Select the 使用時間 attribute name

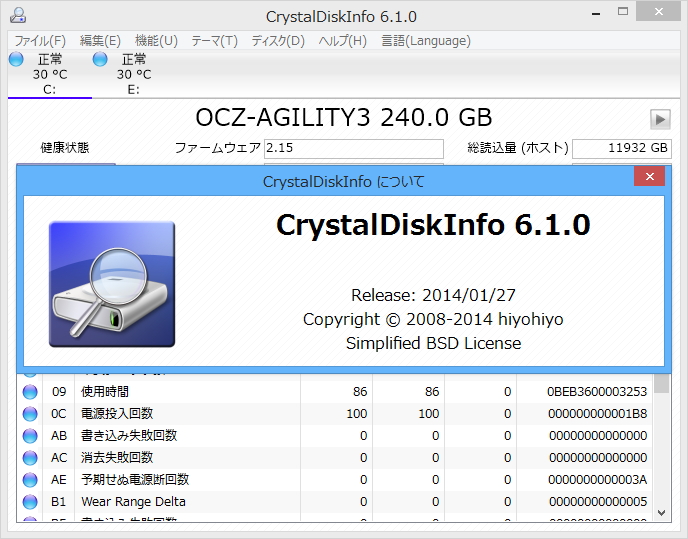105,392
